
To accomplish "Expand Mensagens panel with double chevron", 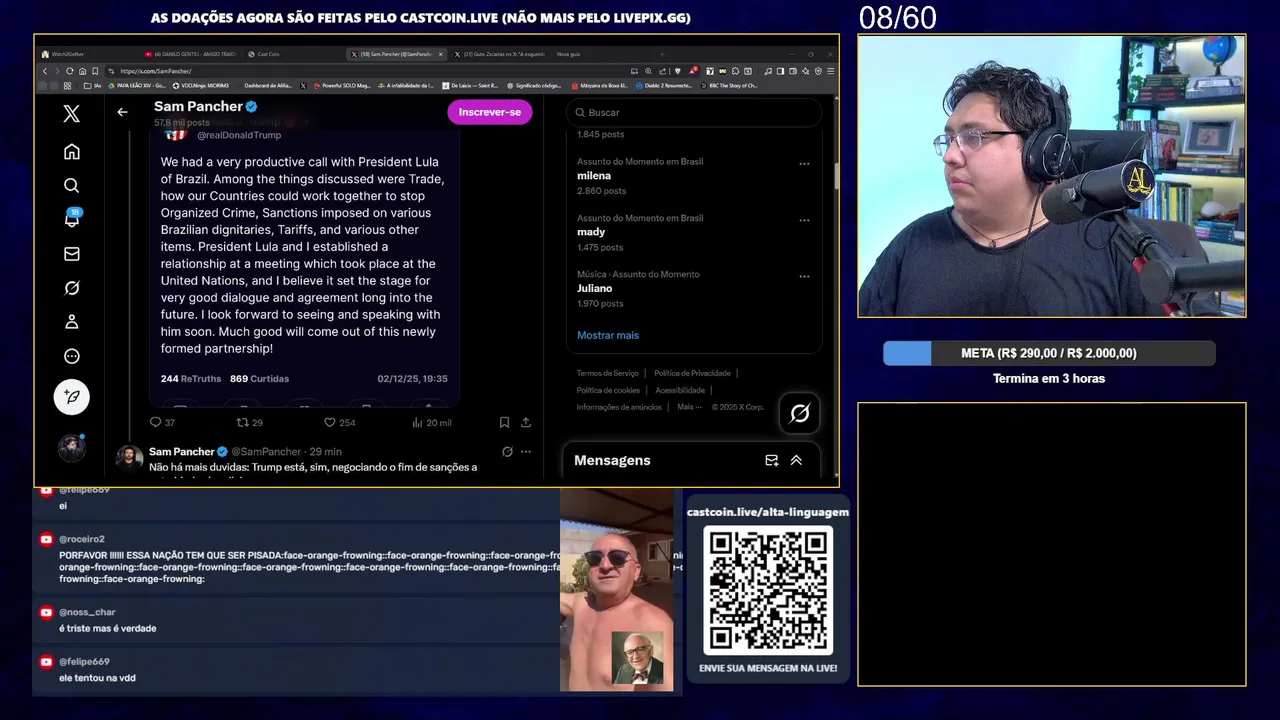I will 796,460.
